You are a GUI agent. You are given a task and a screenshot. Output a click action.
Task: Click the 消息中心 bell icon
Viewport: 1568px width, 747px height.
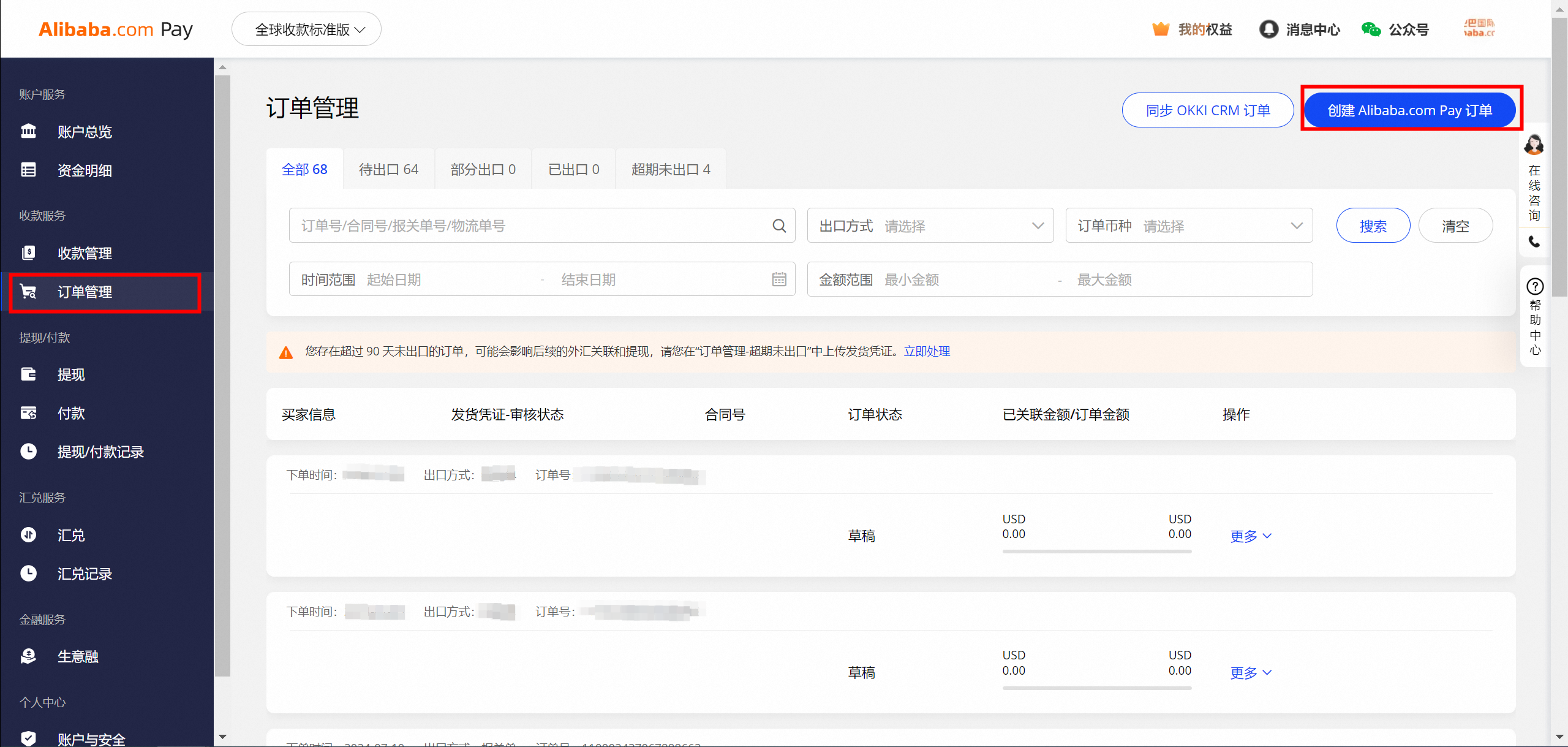(1268, 29)
